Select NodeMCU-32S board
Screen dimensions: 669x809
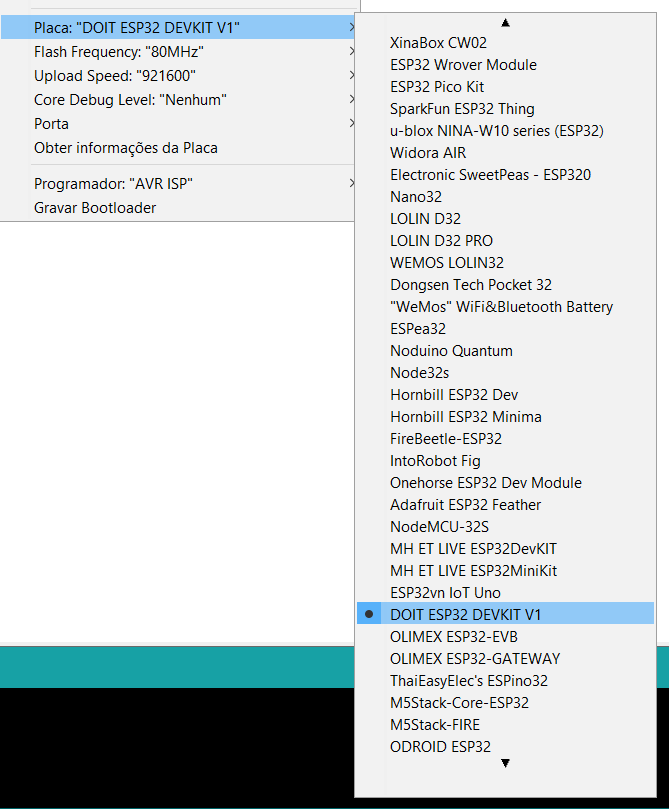tap(505, 527)
